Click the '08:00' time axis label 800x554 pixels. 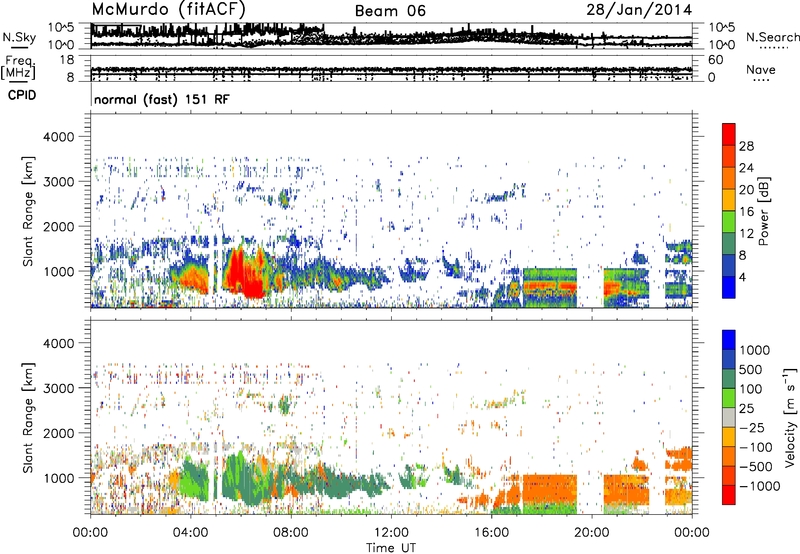[x=291, y=533]
